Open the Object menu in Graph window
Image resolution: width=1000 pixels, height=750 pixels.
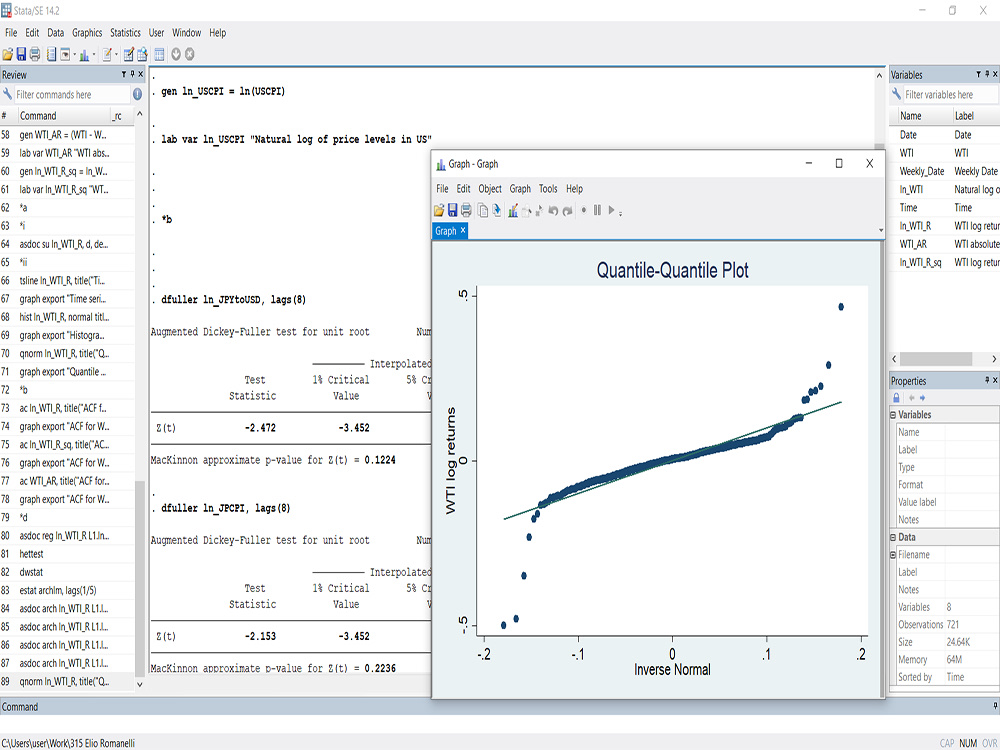coord(490,189)
